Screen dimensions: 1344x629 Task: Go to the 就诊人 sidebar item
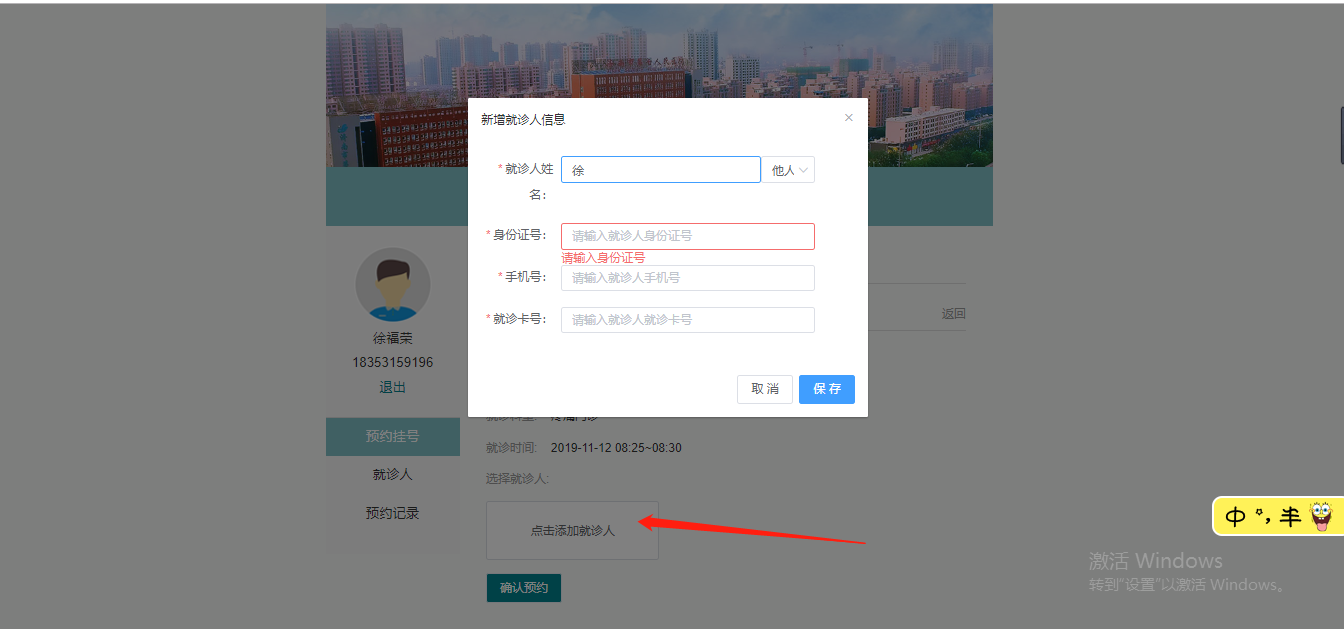(x=392, y=475)
